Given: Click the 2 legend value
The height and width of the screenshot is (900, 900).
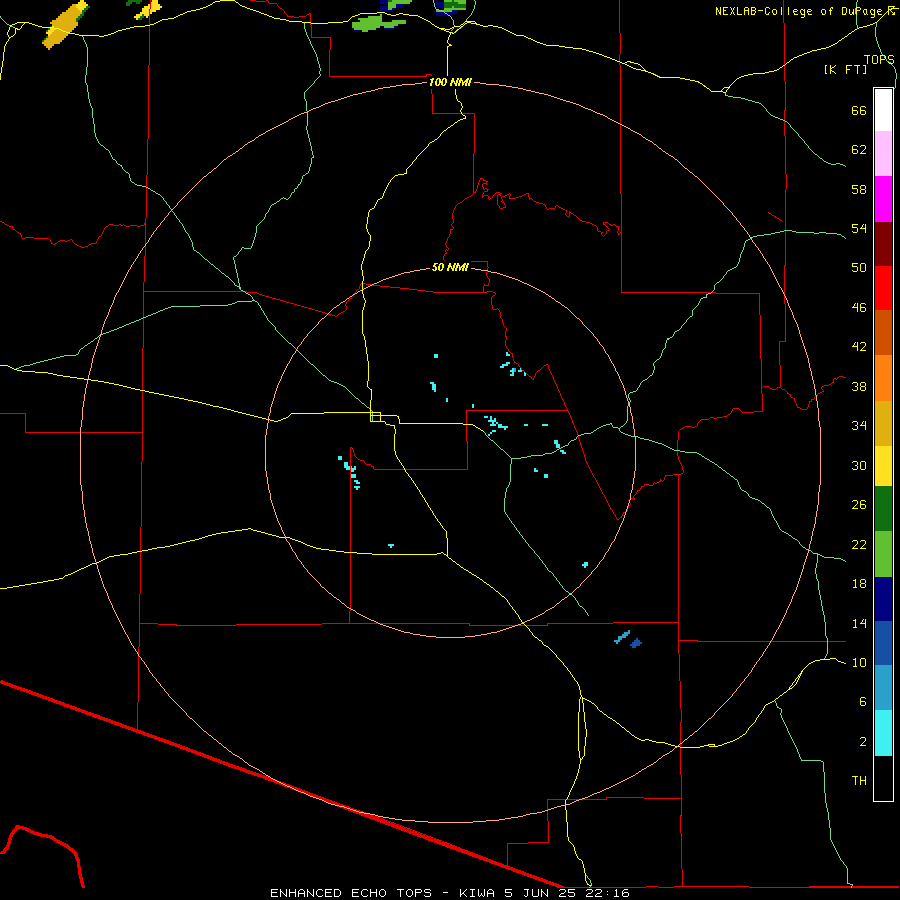Looking at the screenshot, I should (863, 742).
